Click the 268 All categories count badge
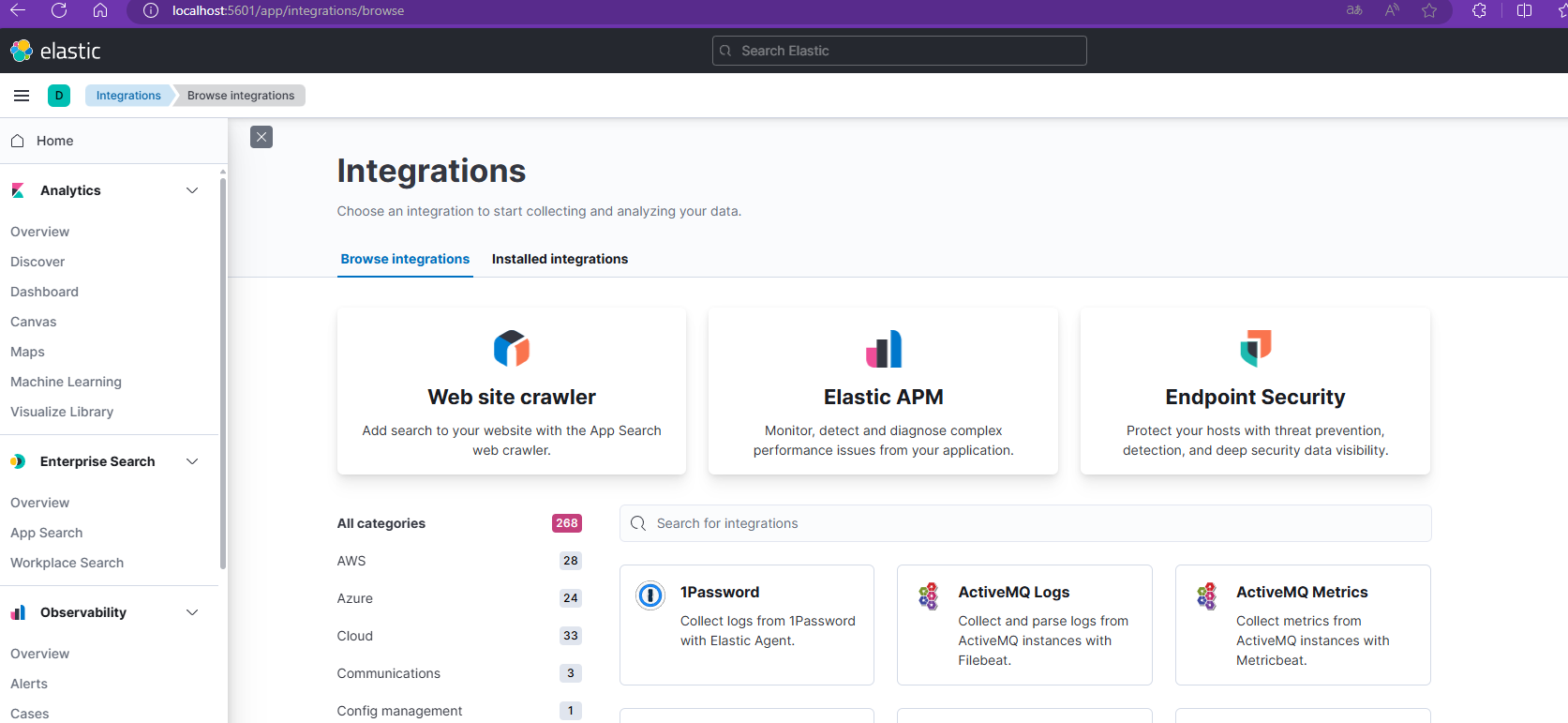 (567, 523)
